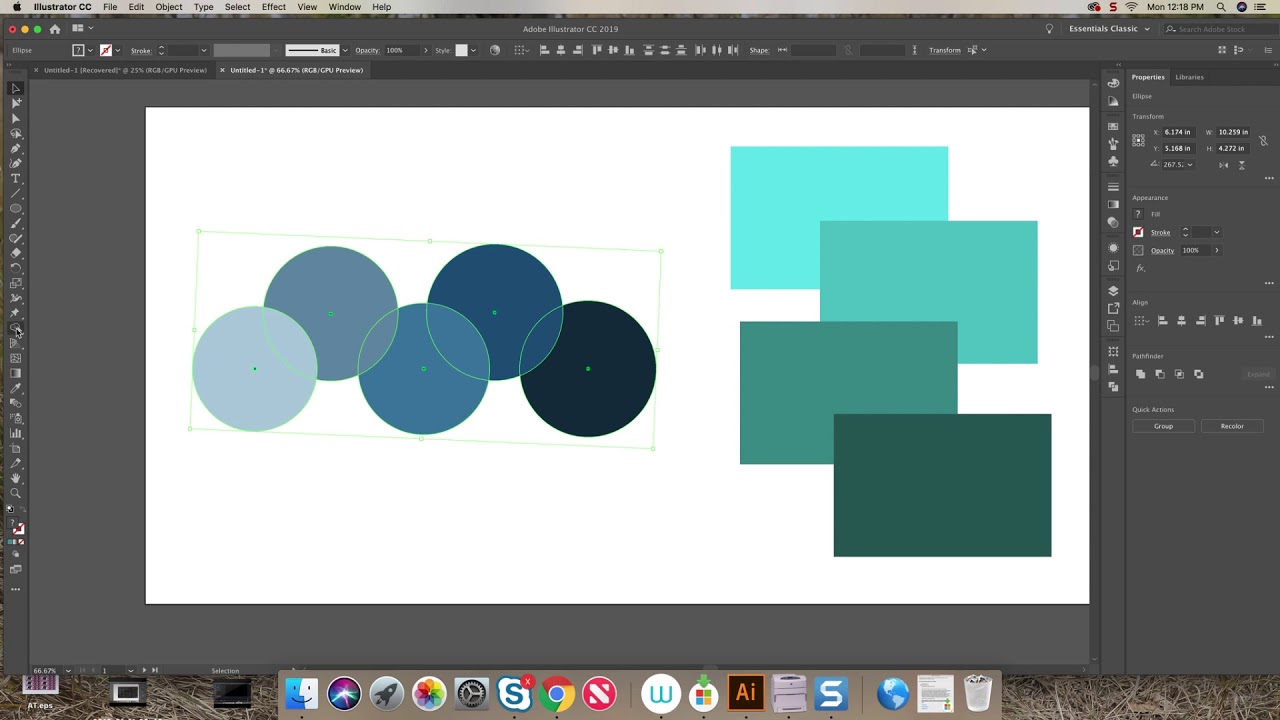
Task: Expand the Basic brush definition dropdown
Action: [345, 50]
